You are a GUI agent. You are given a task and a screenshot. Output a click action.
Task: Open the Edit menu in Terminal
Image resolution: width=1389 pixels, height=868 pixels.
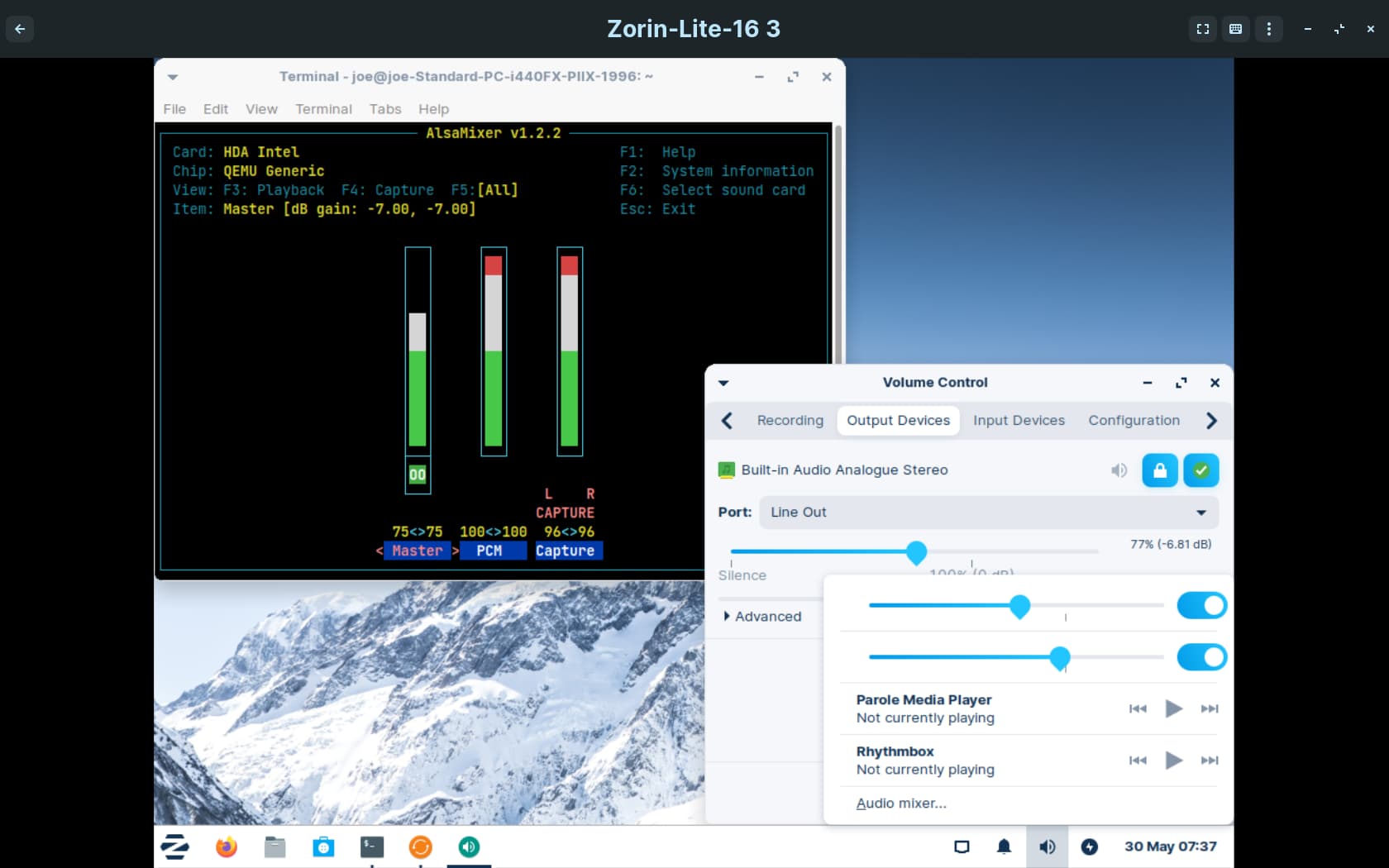pos(216,109)
